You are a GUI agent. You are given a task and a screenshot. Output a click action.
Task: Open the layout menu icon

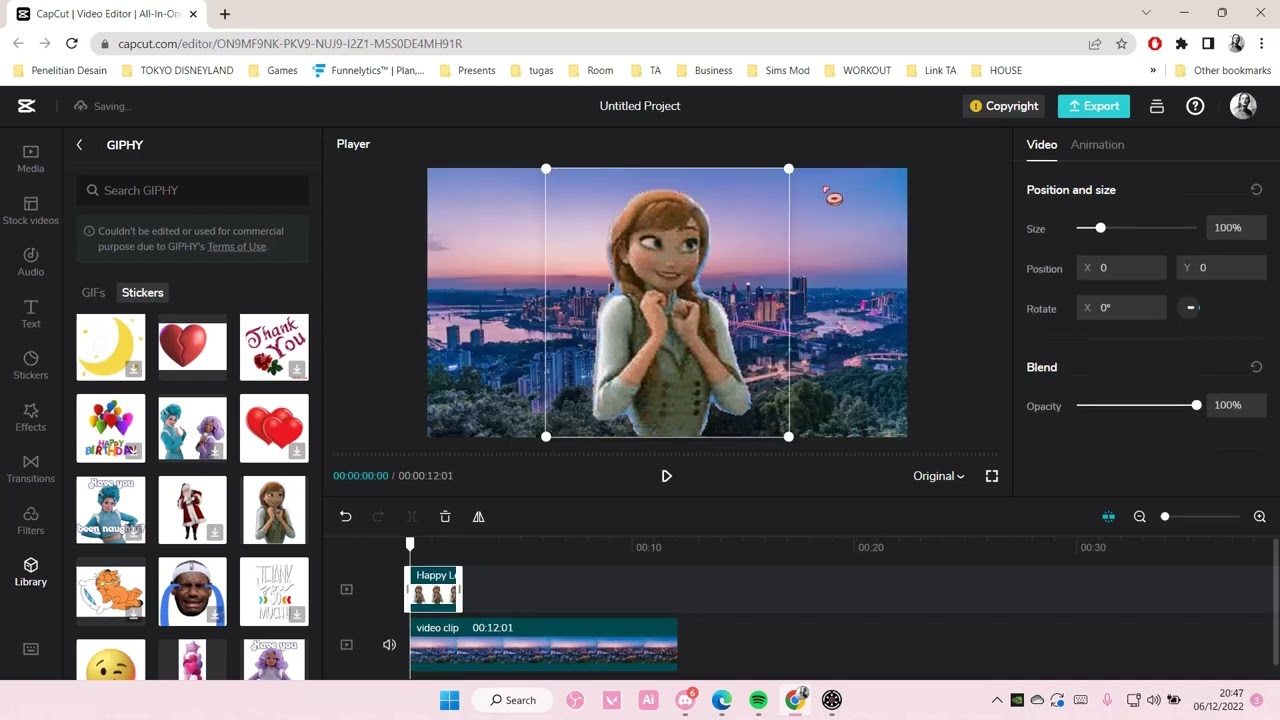[1157, 106]
